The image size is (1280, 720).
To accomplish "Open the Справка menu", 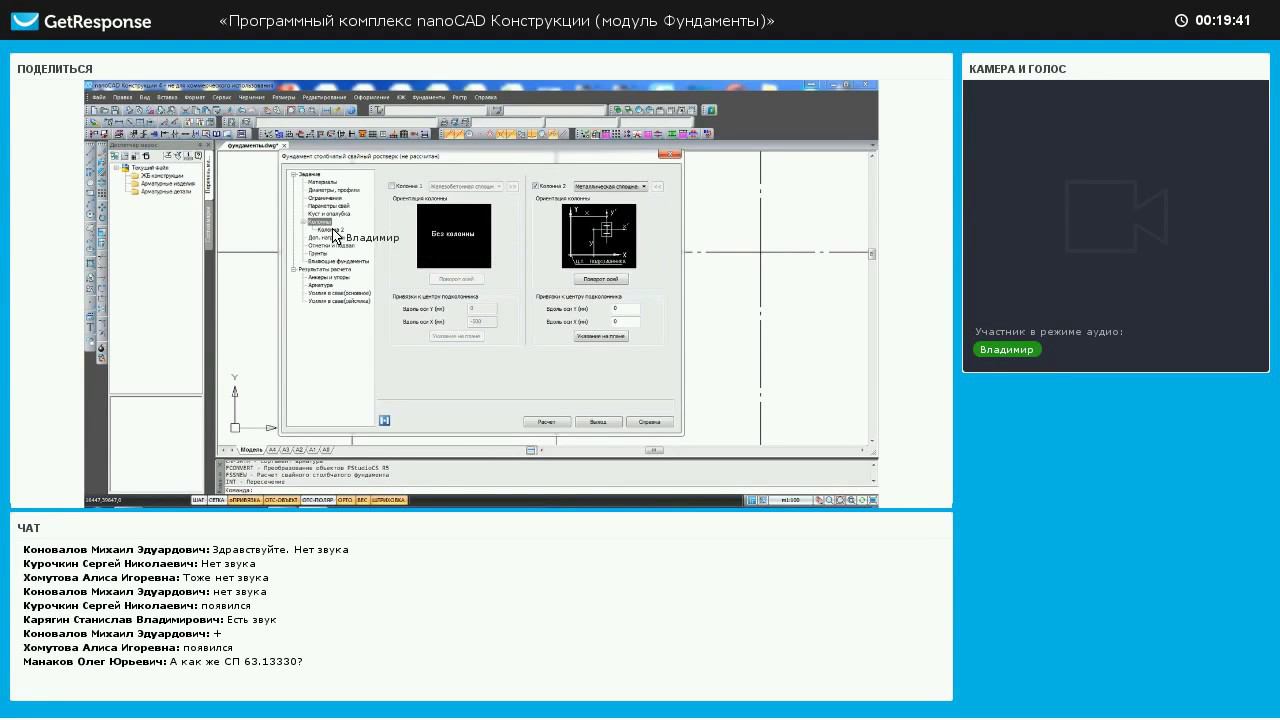I will [x=486, y=97].
